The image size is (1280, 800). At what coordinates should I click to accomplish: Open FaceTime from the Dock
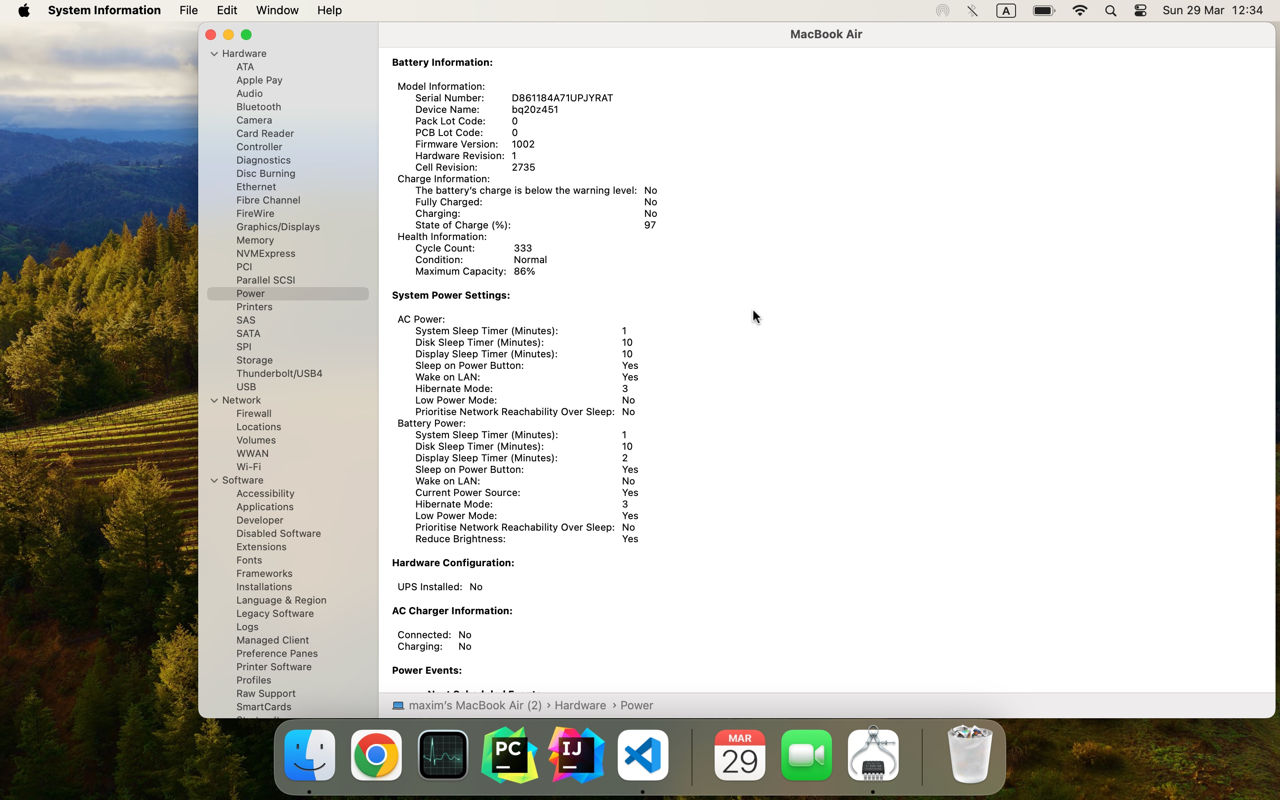click(806, 754)
